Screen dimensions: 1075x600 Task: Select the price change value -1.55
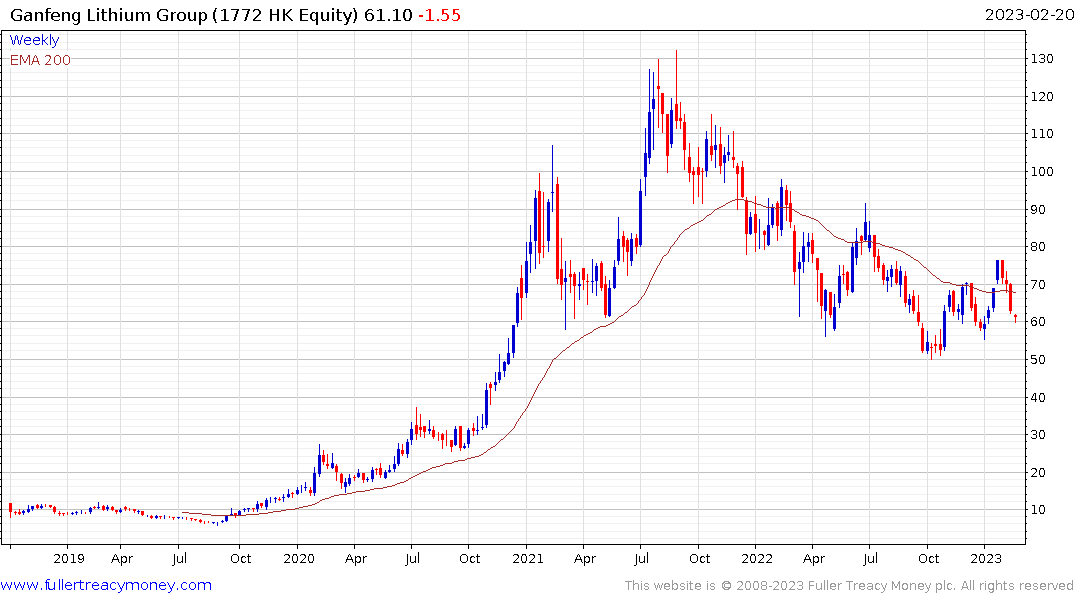(439, 15)
